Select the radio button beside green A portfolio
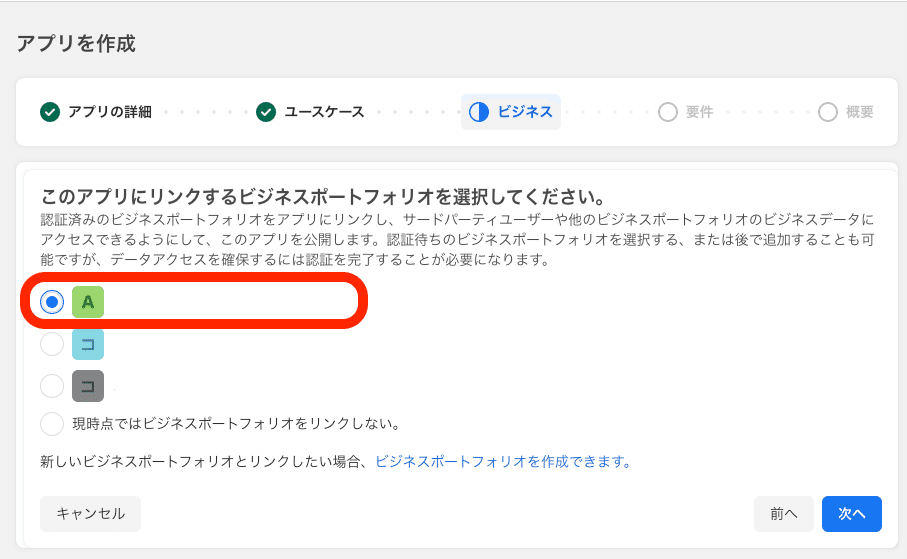Image resolution: width=907 pixels, height=559 pixels. pos(52,302)
